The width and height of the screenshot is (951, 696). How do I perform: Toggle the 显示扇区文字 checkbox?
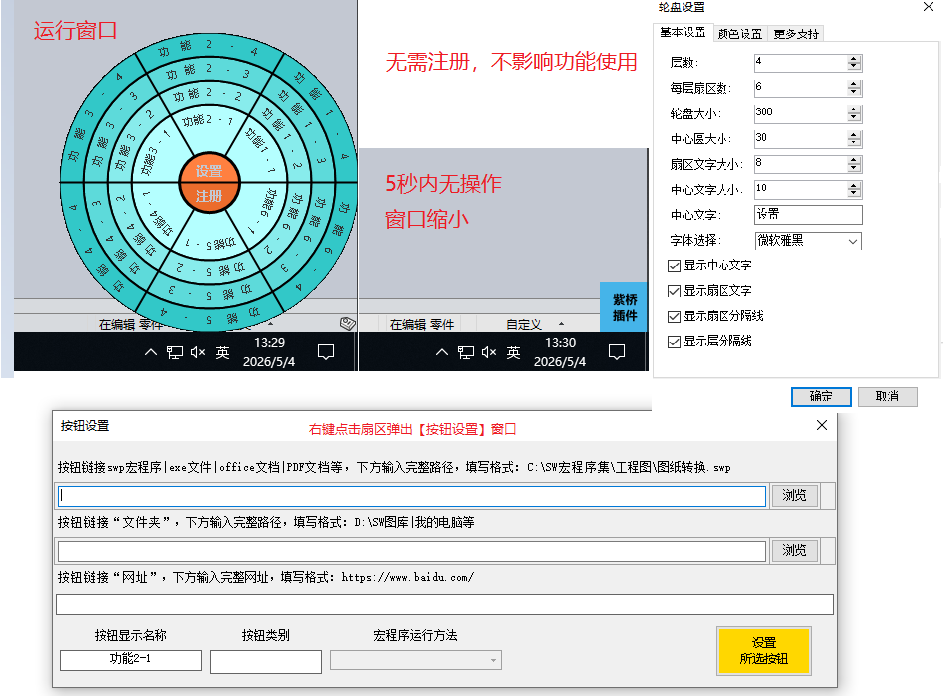[x=674, y=292]
